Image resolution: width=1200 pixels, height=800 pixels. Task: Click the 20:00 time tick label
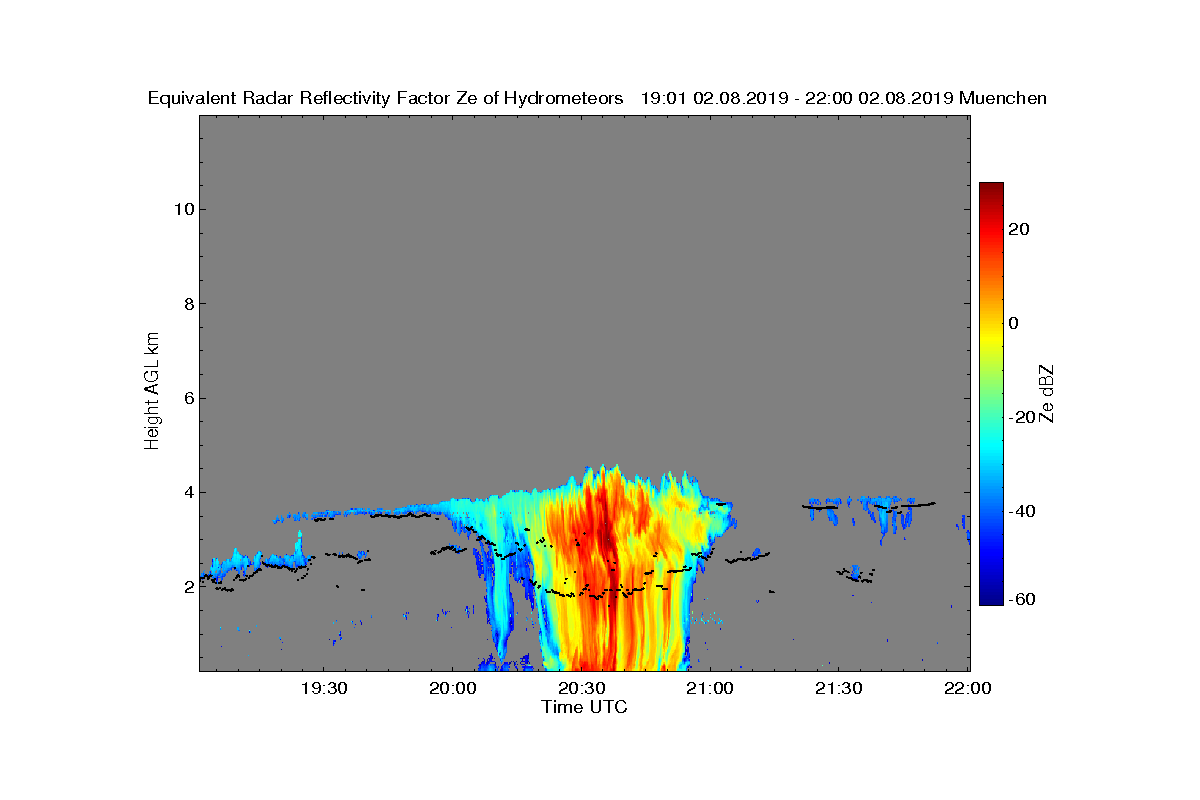(452, 688)
